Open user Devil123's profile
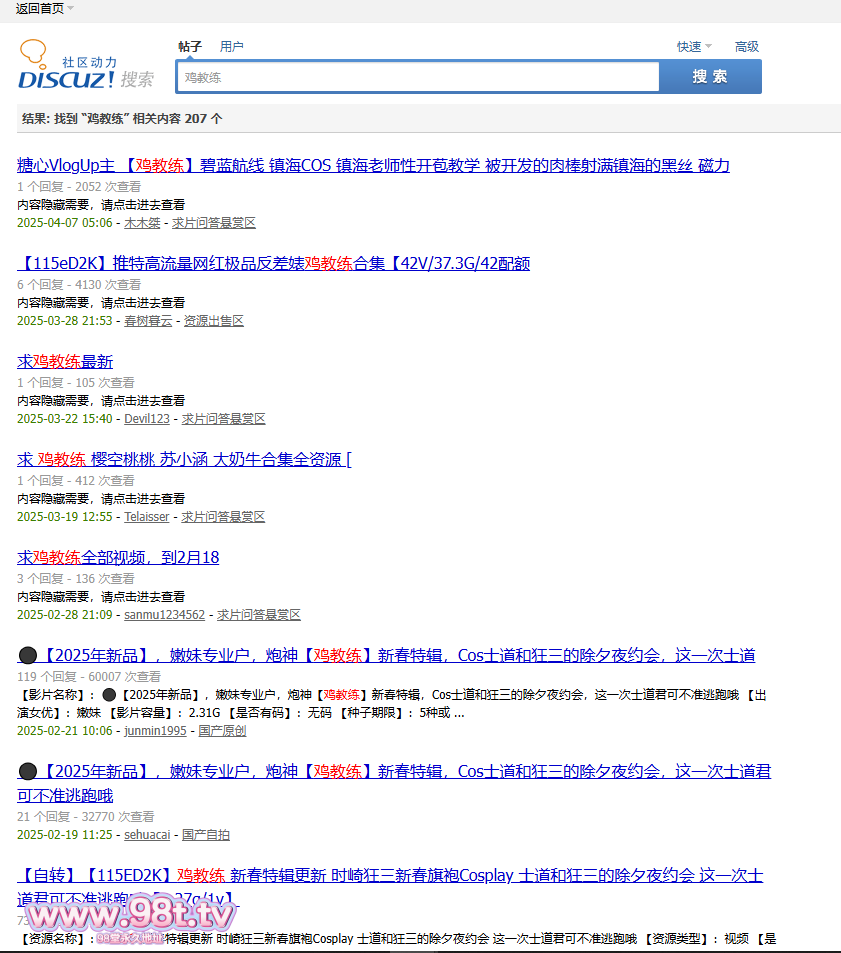The width and height of the screenshot is (841, 953). pyautogui.click(x=147, y=419)
